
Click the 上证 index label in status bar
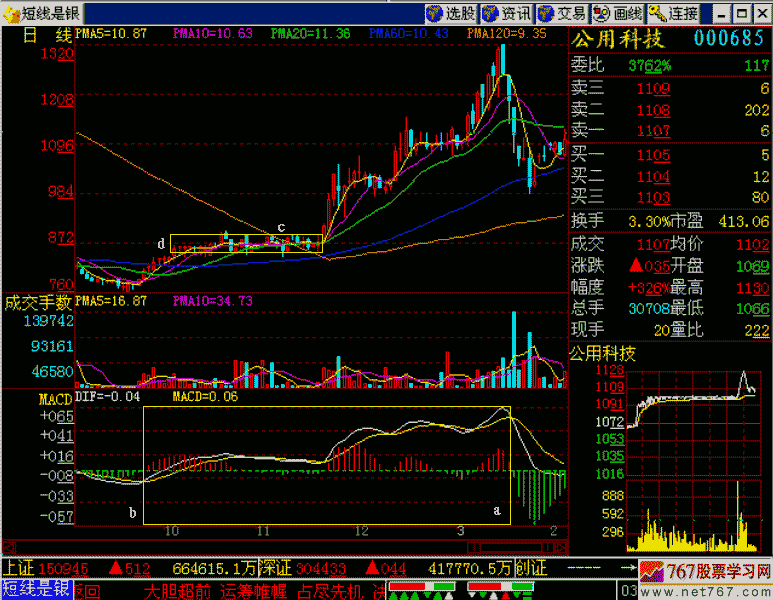click(x=19, y=568)
